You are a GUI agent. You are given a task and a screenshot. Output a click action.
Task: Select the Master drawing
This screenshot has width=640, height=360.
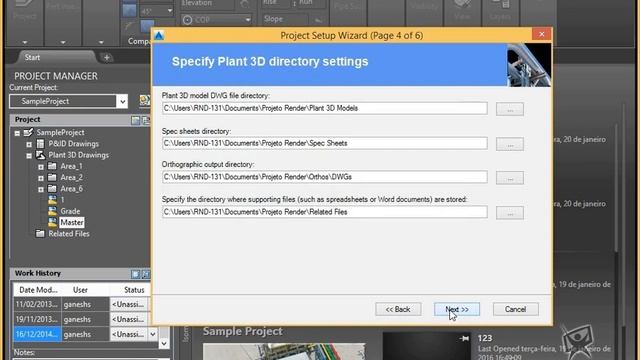(x=72, y=222)
